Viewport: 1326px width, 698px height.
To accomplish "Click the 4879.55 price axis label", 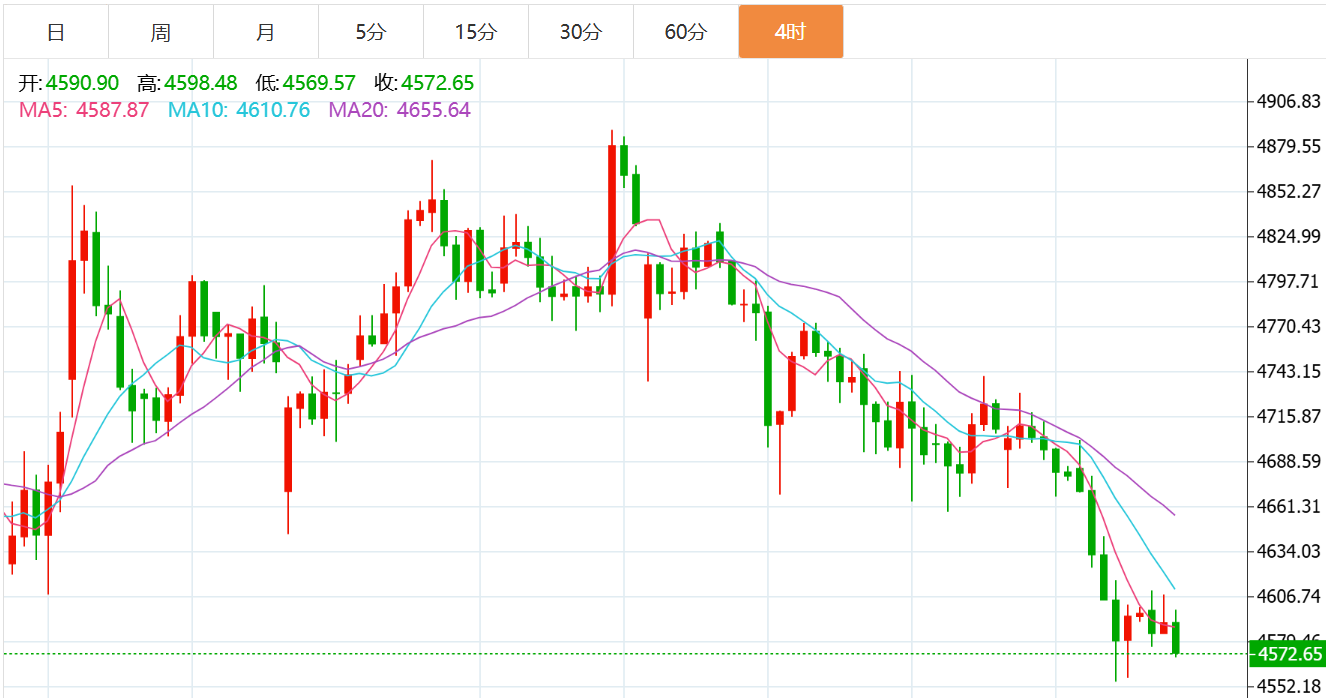I will (1289, 147).
